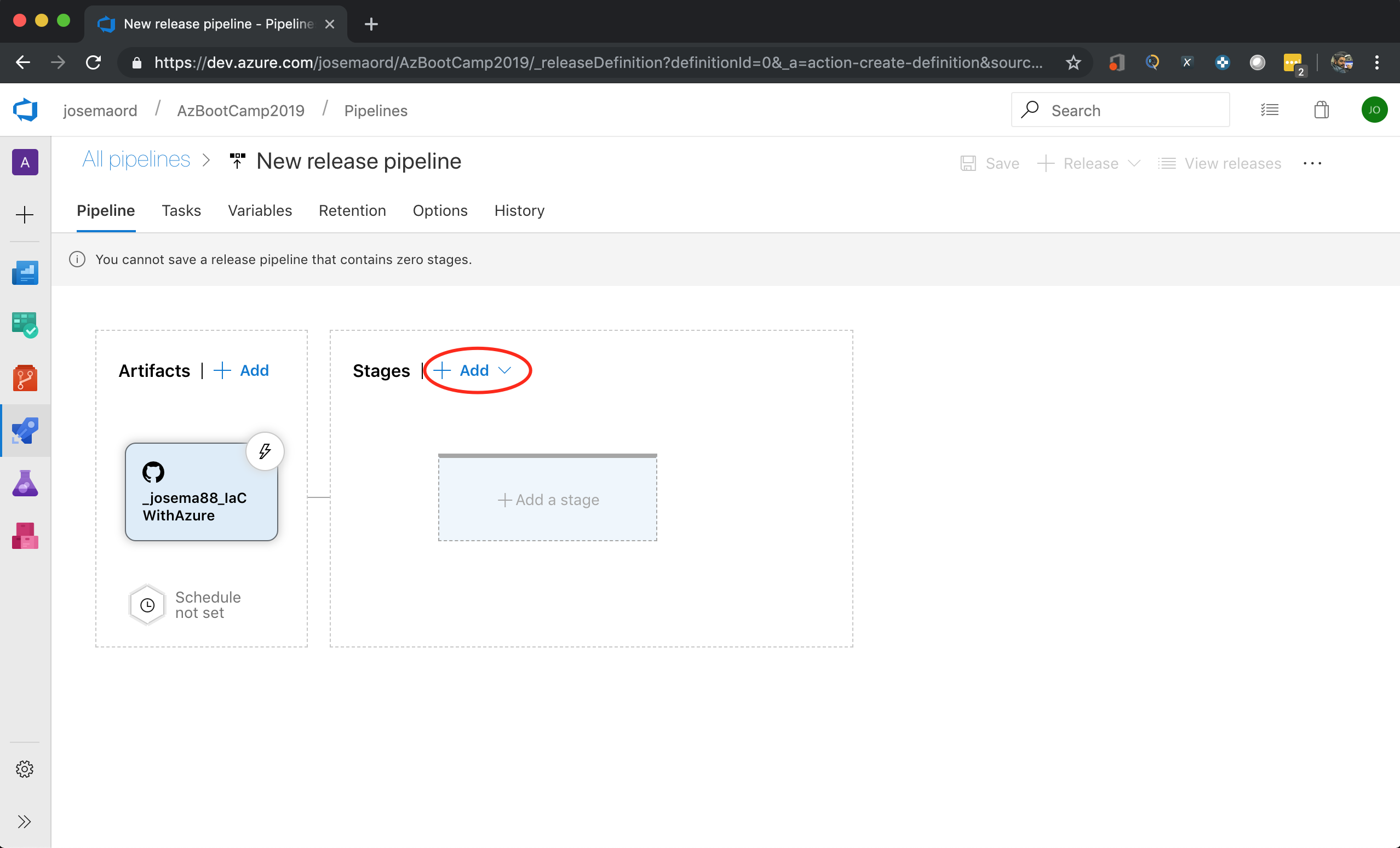Open Test Plans flask icon
Image resolution: width=1400 pixels, height=848 pixels.
(25, 483)
